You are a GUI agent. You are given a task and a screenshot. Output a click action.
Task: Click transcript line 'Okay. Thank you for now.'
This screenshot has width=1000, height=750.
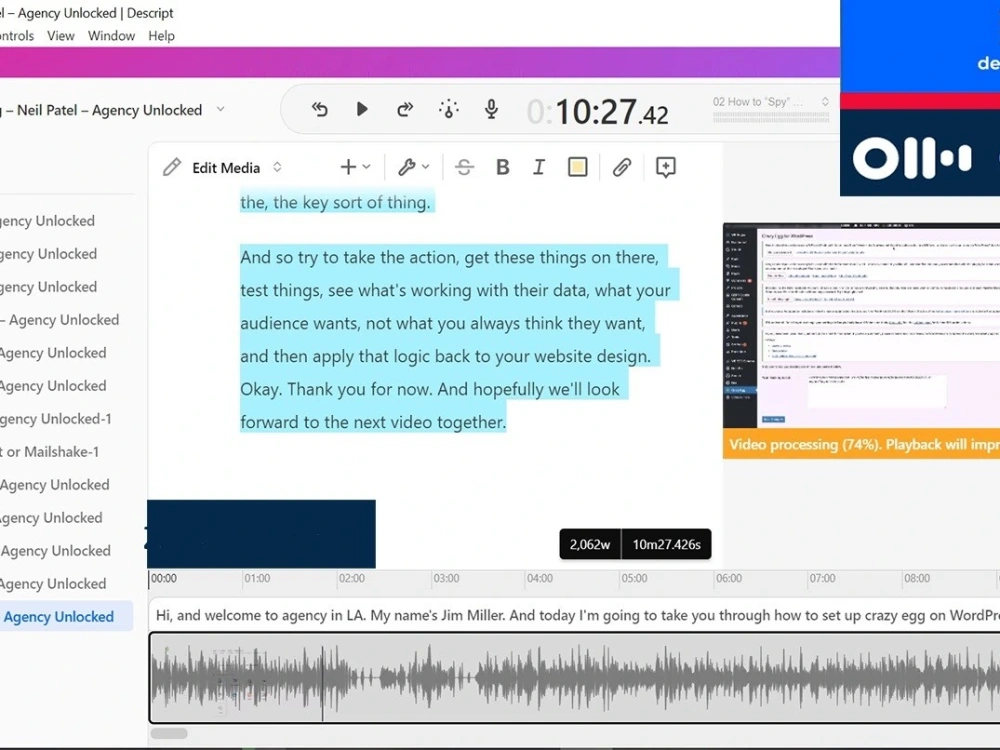[x=430, y=390]
